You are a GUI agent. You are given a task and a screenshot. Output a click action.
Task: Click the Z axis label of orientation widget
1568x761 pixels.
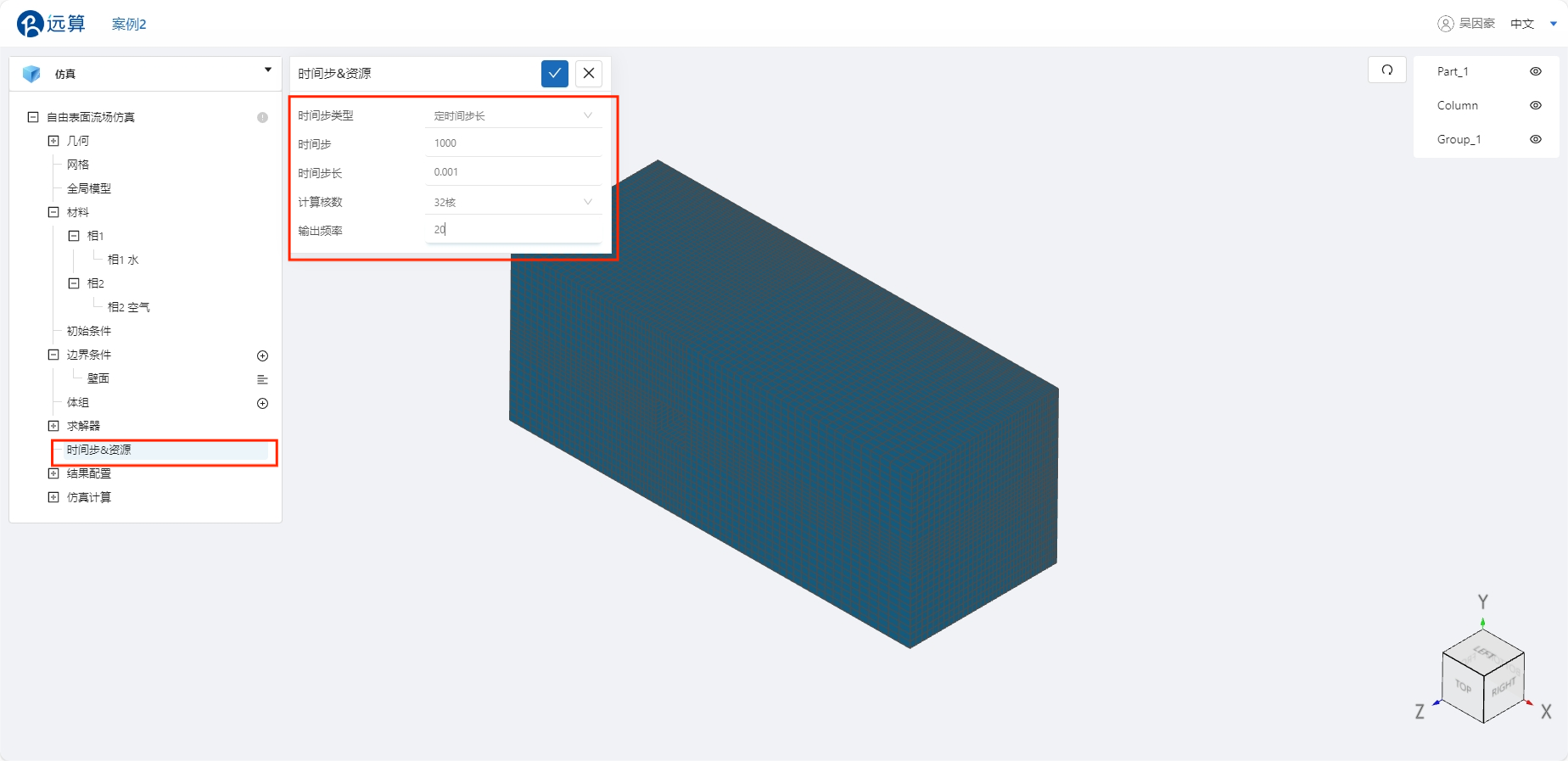click(x=1420, y=712)
